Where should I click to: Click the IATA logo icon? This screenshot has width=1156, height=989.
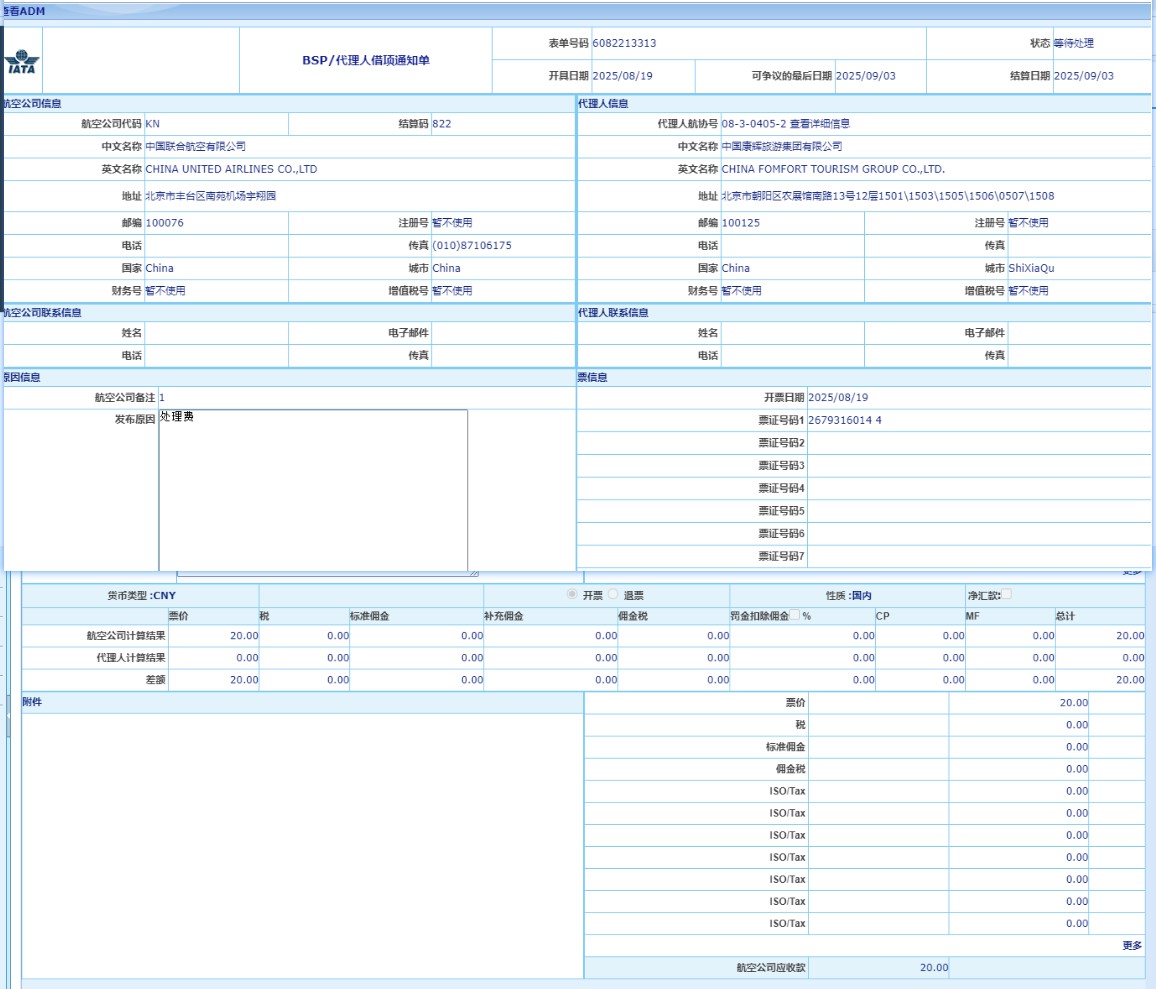[20, 62]
